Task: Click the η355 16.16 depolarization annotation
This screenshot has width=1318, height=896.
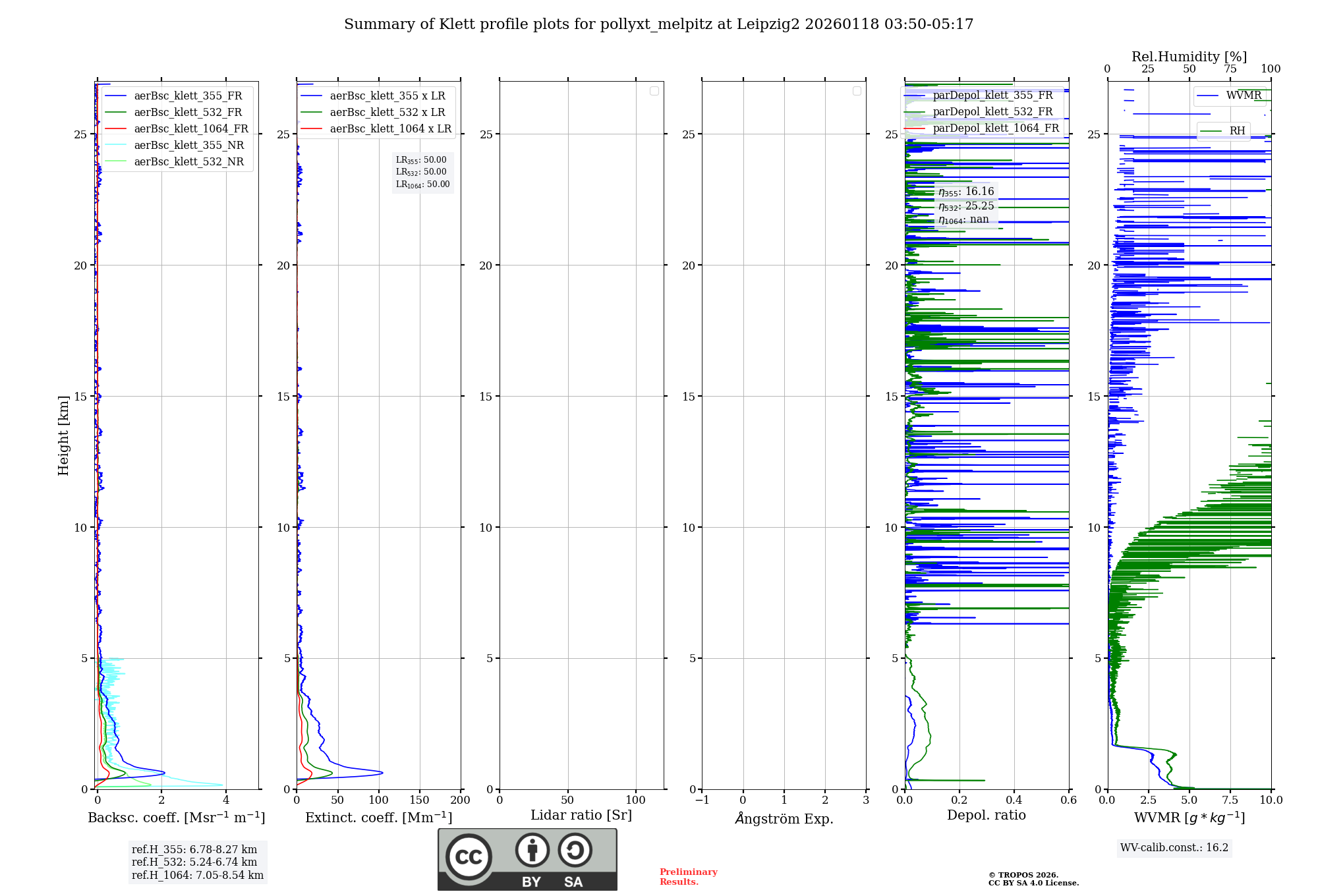Action: [966, 192]
